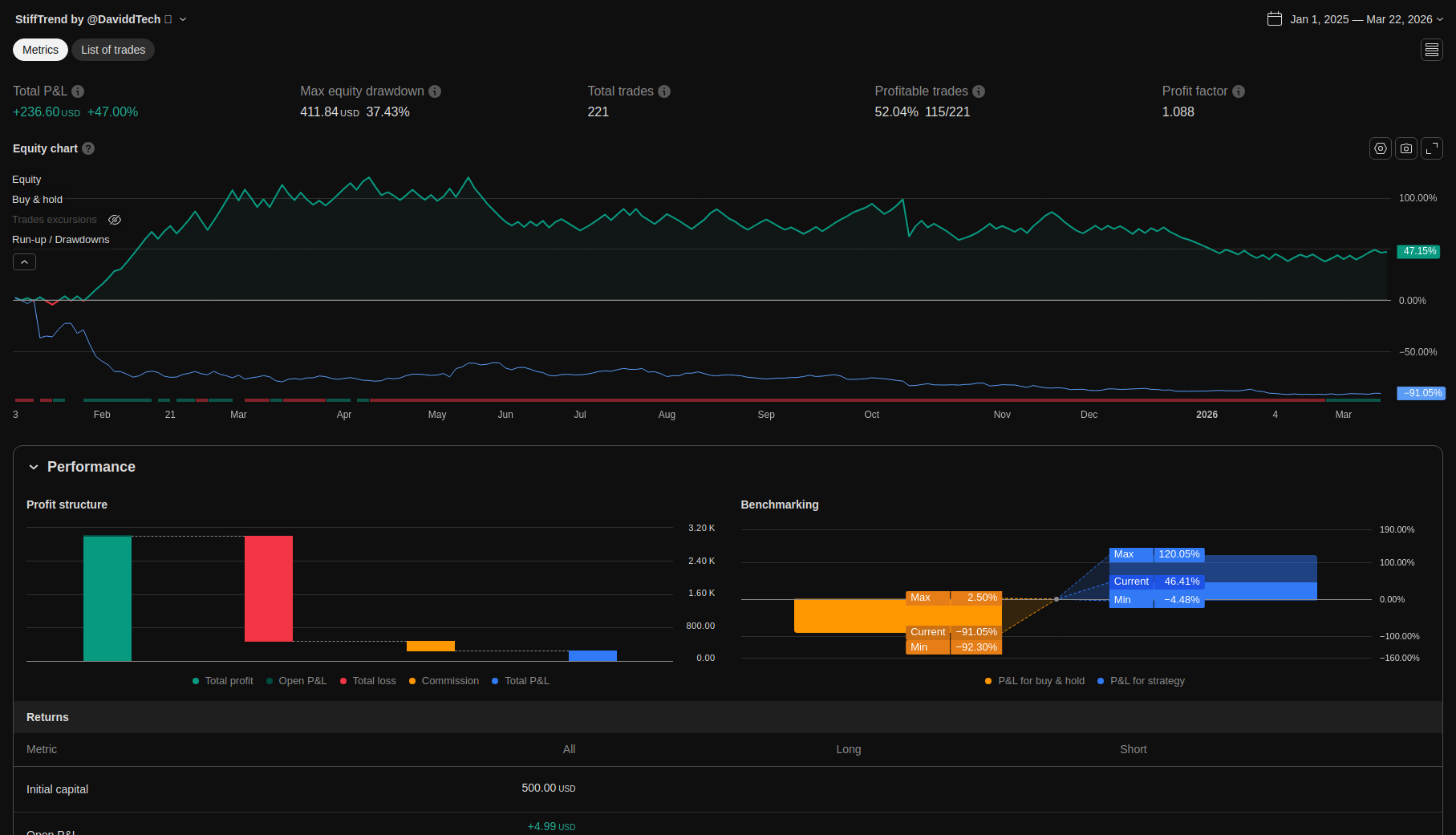Toggle the Buy & hold series

click(37, 200)
